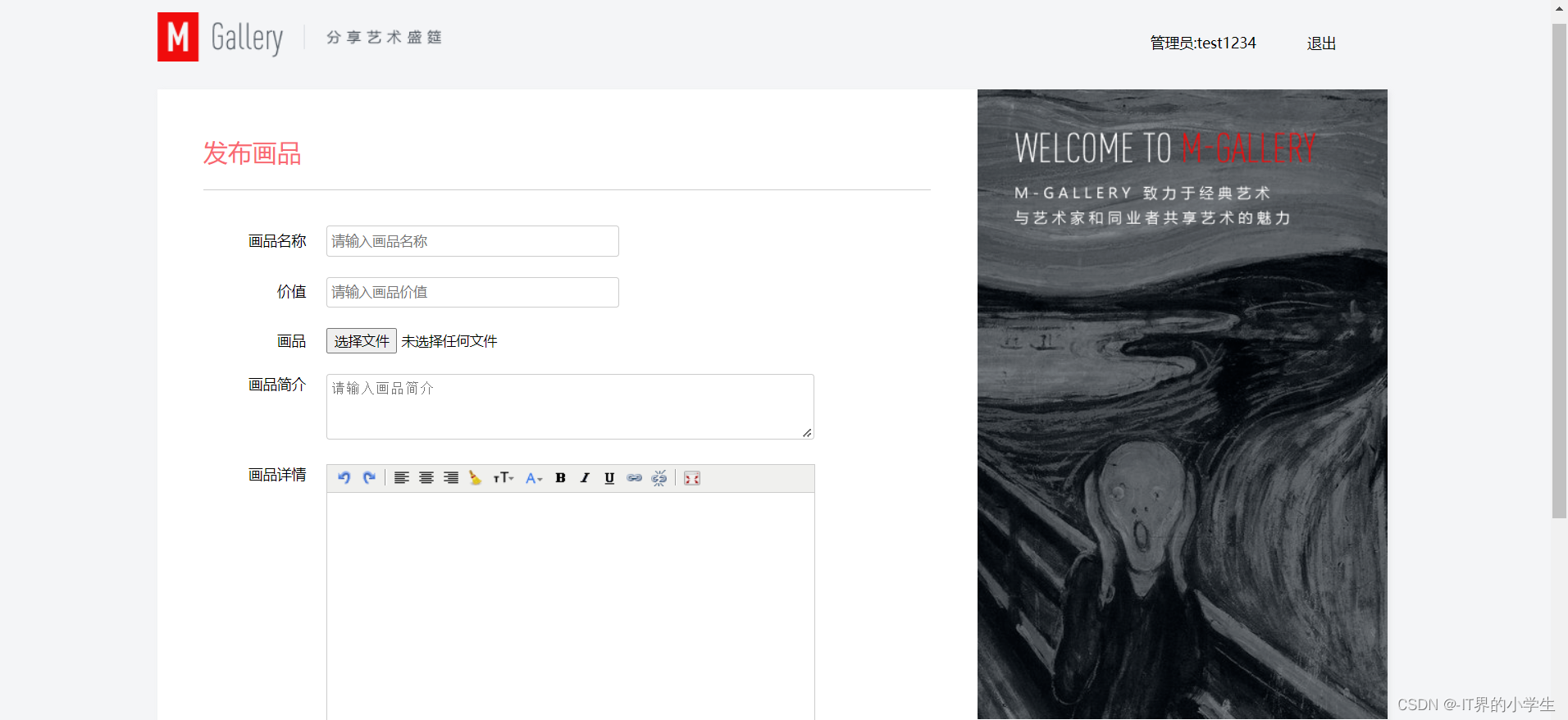Screen dimensions: 1568x720
Task: Click the scrollbar up arrow
Action: click(x=1560, y=8)
